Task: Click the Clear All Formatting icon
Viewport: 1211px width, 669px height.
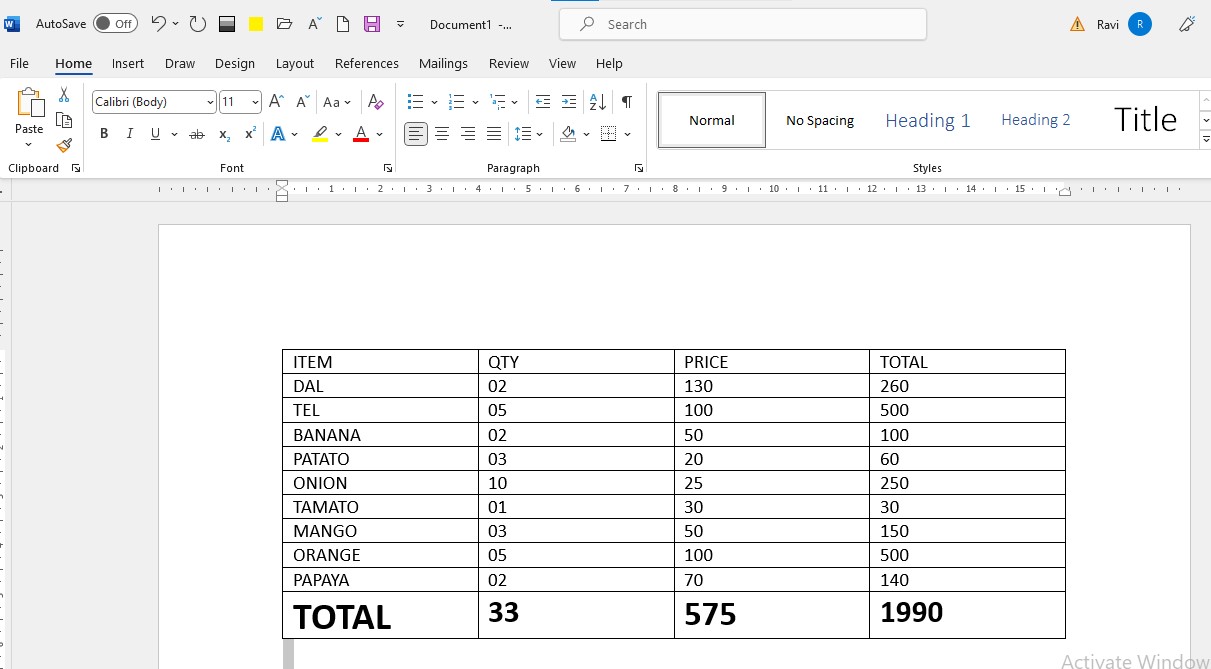Action: [376, 102]
